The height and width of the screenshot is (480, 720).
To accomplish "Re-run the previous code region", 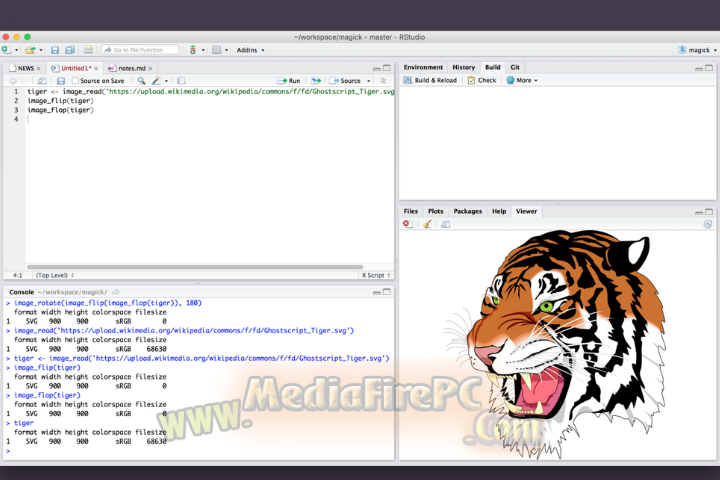I will coord(316,81).
